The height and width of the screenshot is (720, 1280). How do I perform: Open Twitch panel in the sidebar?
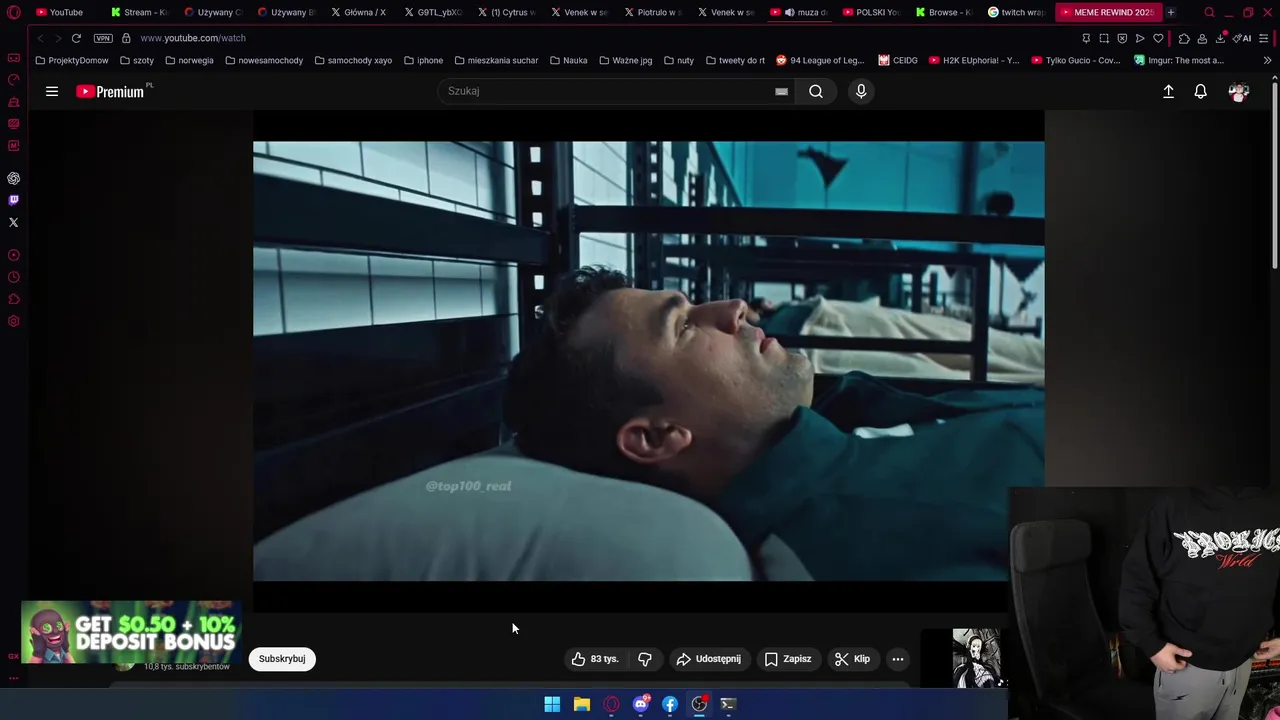coord(13,200)
